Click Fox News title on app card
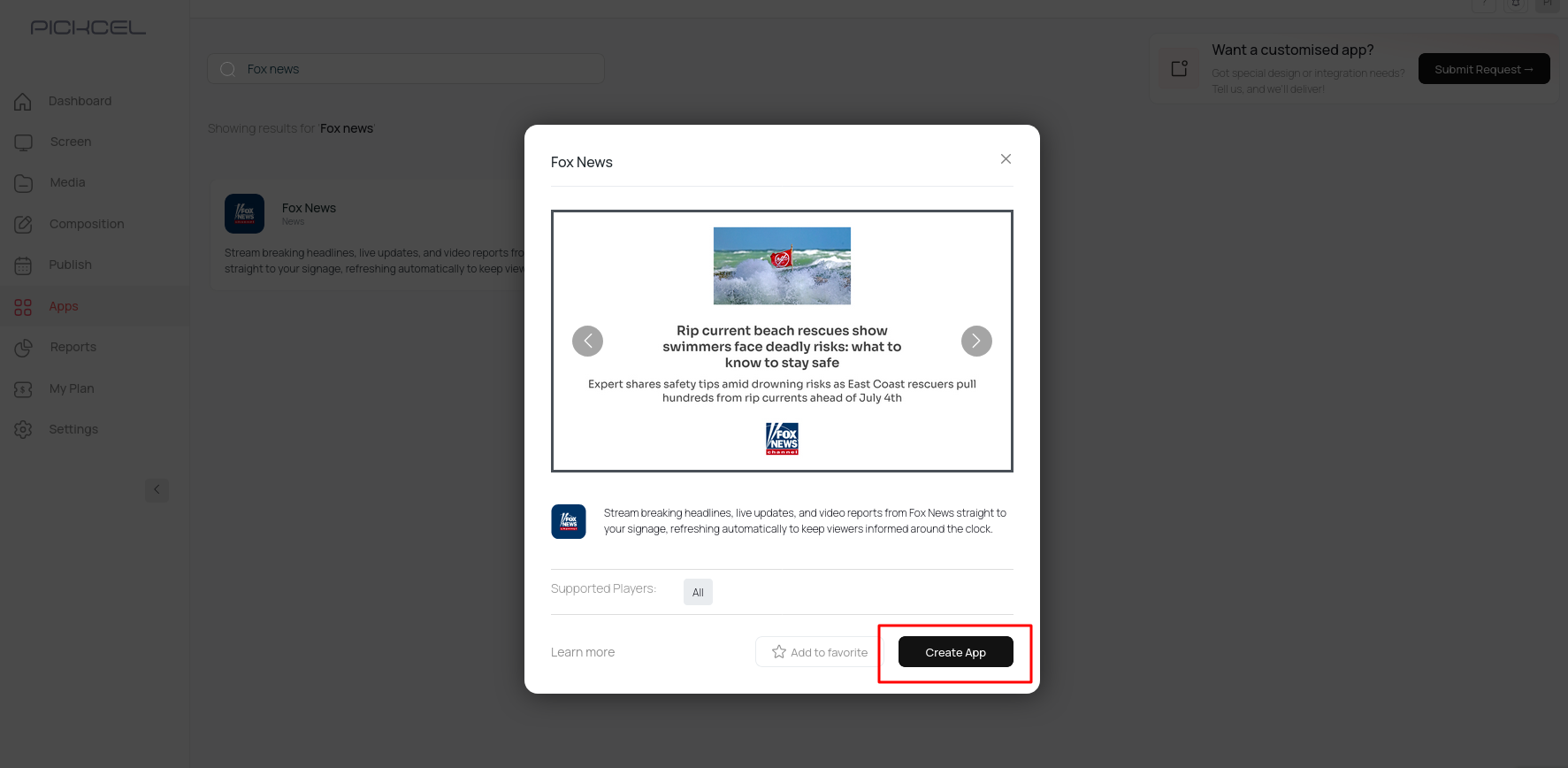This screenshot has height=768, width=1568. click(309, 208)
